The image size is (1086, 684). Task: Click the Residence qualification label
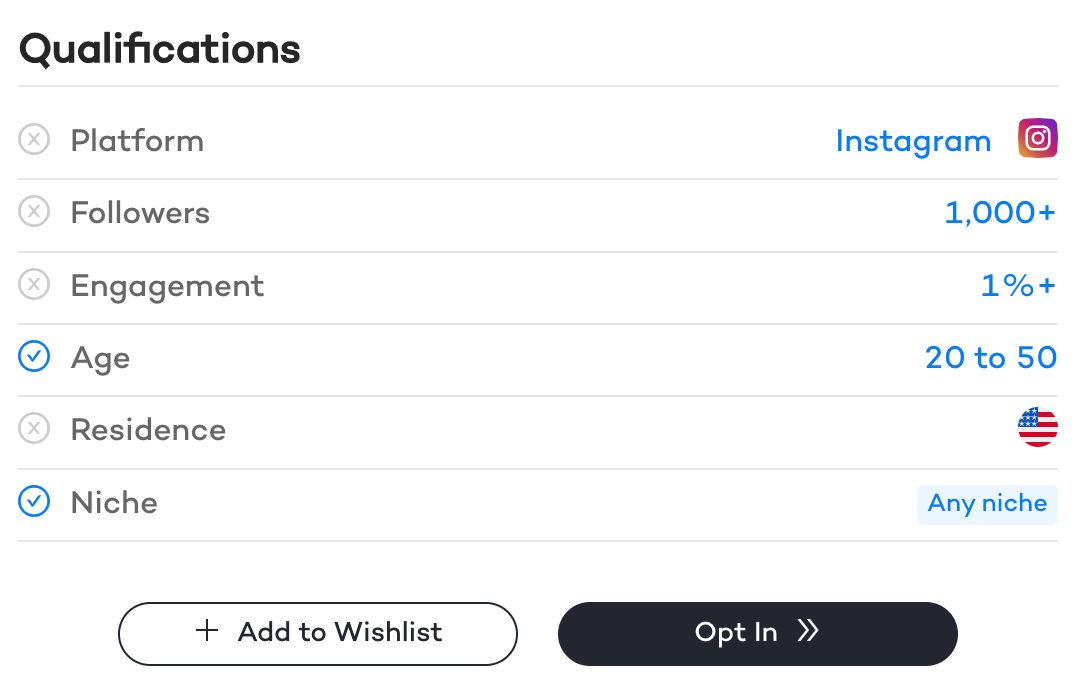(148, 430)
